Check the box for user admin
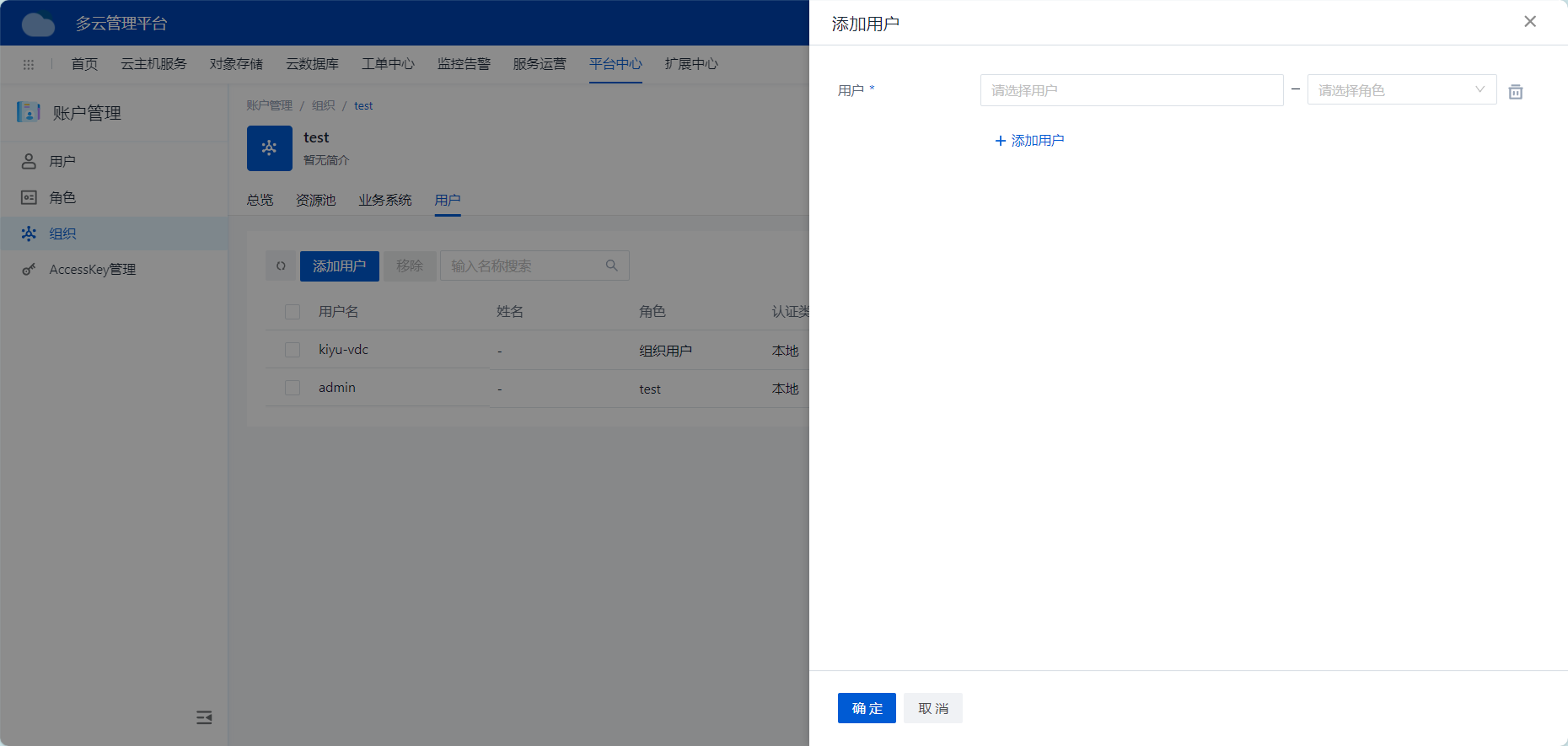 click(293, 388)
